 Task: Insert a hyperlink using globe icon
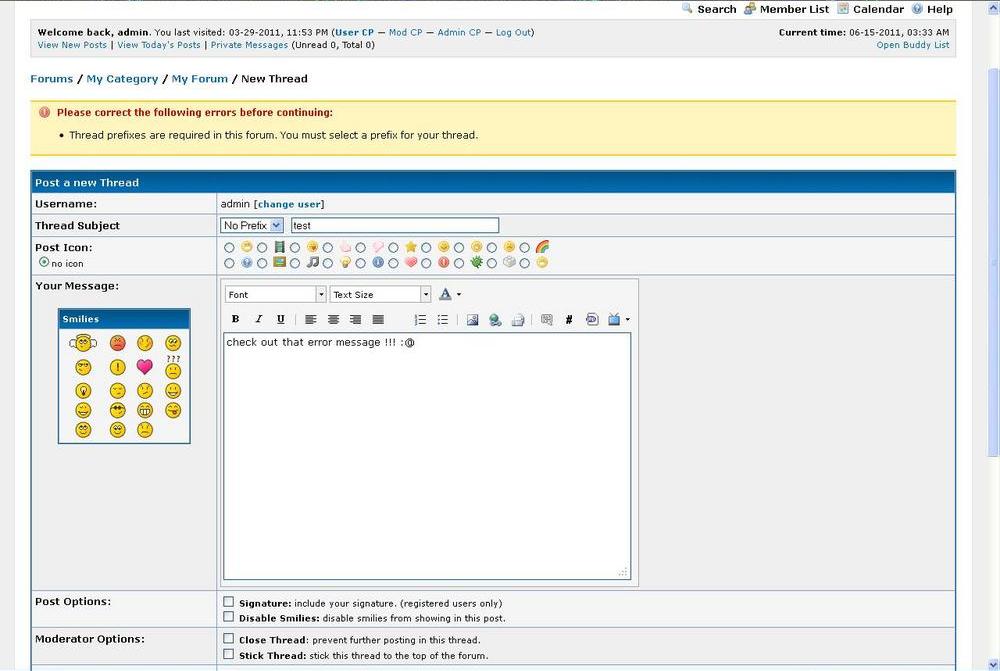[495, 320]
